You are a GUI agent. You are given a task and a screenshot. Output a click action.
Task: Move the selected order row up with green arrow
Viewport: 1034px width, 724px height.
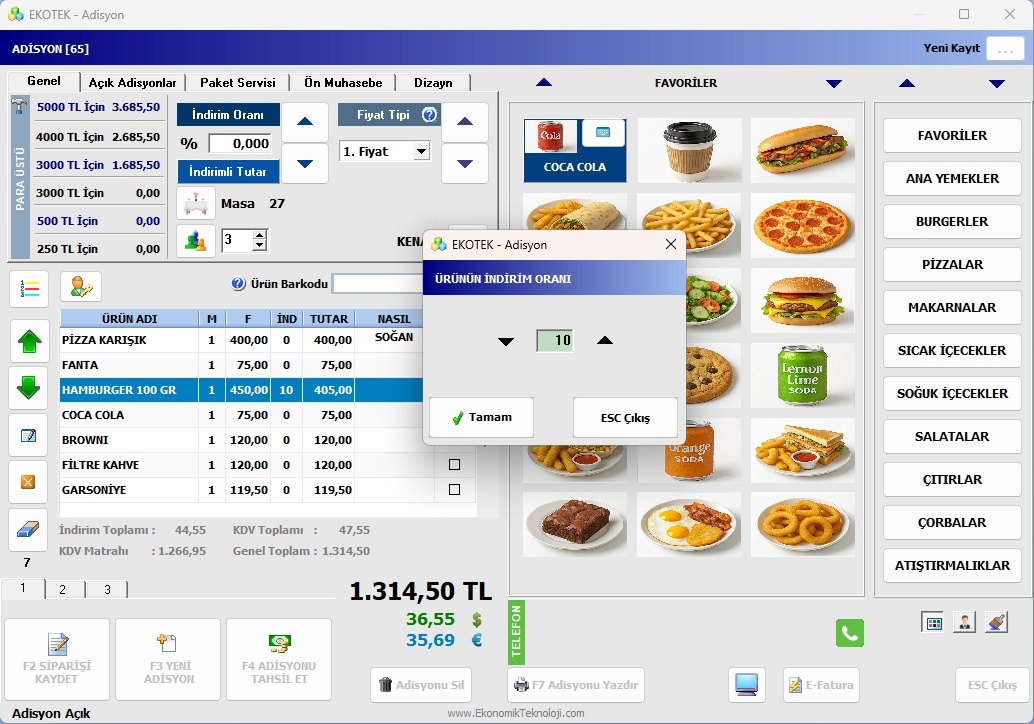pos(29,341)
